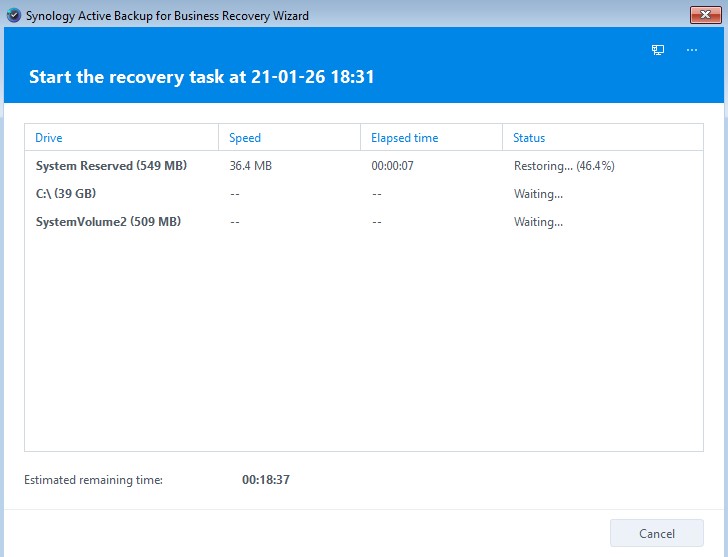Click the 36.4 MB speed value
728x557 pixels.
pyautogui.click(x=251, y=166)
